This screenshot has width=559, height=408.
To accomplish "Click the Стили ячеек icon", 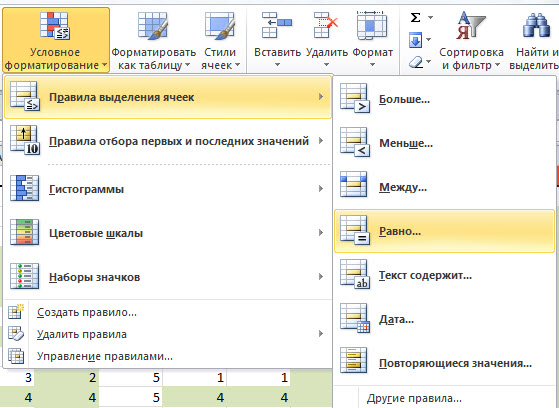I will pyautogui.click(x=220, y=26).
